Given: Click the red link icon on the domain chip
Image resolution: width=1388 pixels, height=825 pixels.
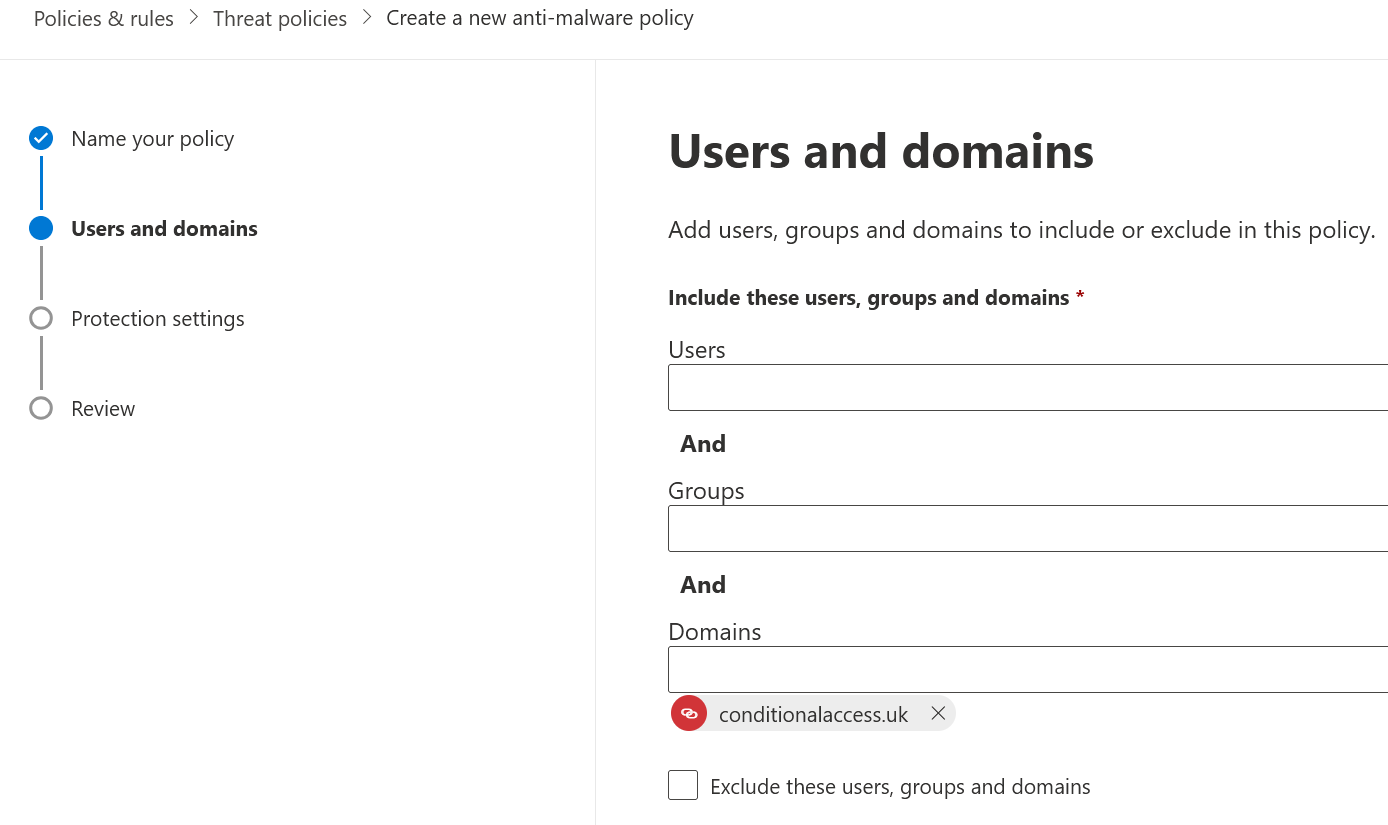Looking at the screenshot, I should [x=689, y=713].
